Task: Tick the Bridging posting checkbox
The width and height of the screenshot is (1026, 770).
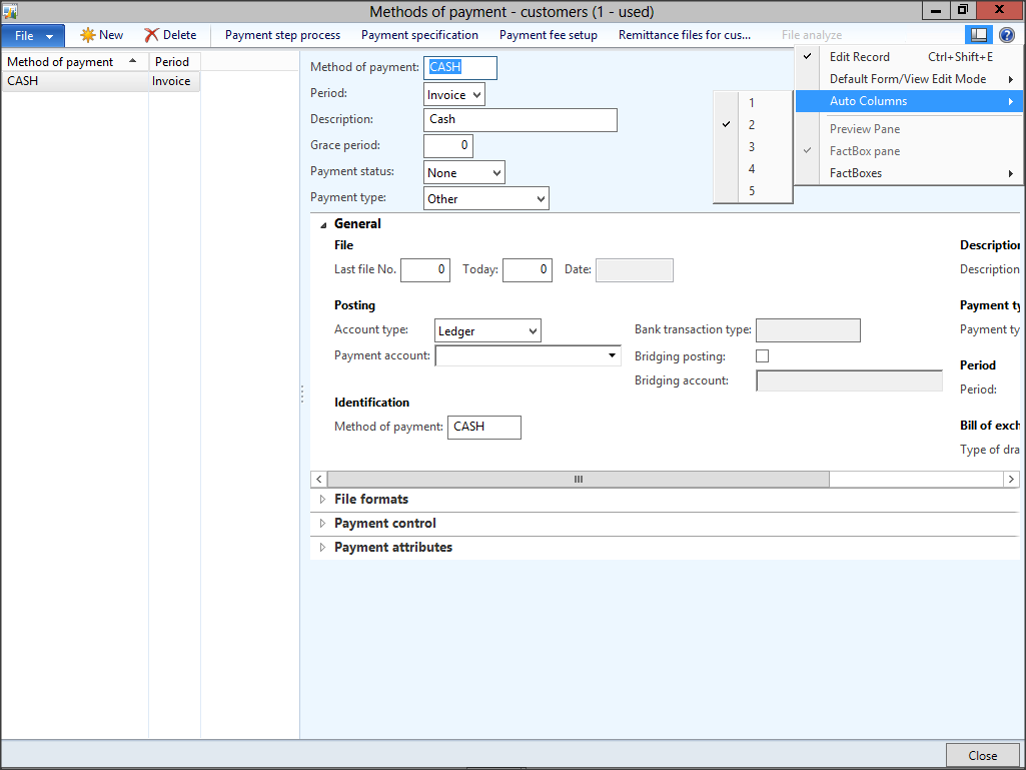Action: pos(762,356)
